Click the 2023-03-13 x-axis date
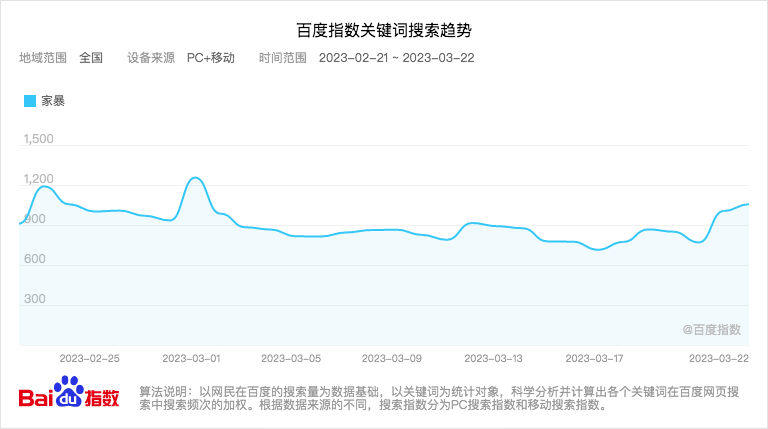This screenshot has width=768, height=429. (493, 358)
